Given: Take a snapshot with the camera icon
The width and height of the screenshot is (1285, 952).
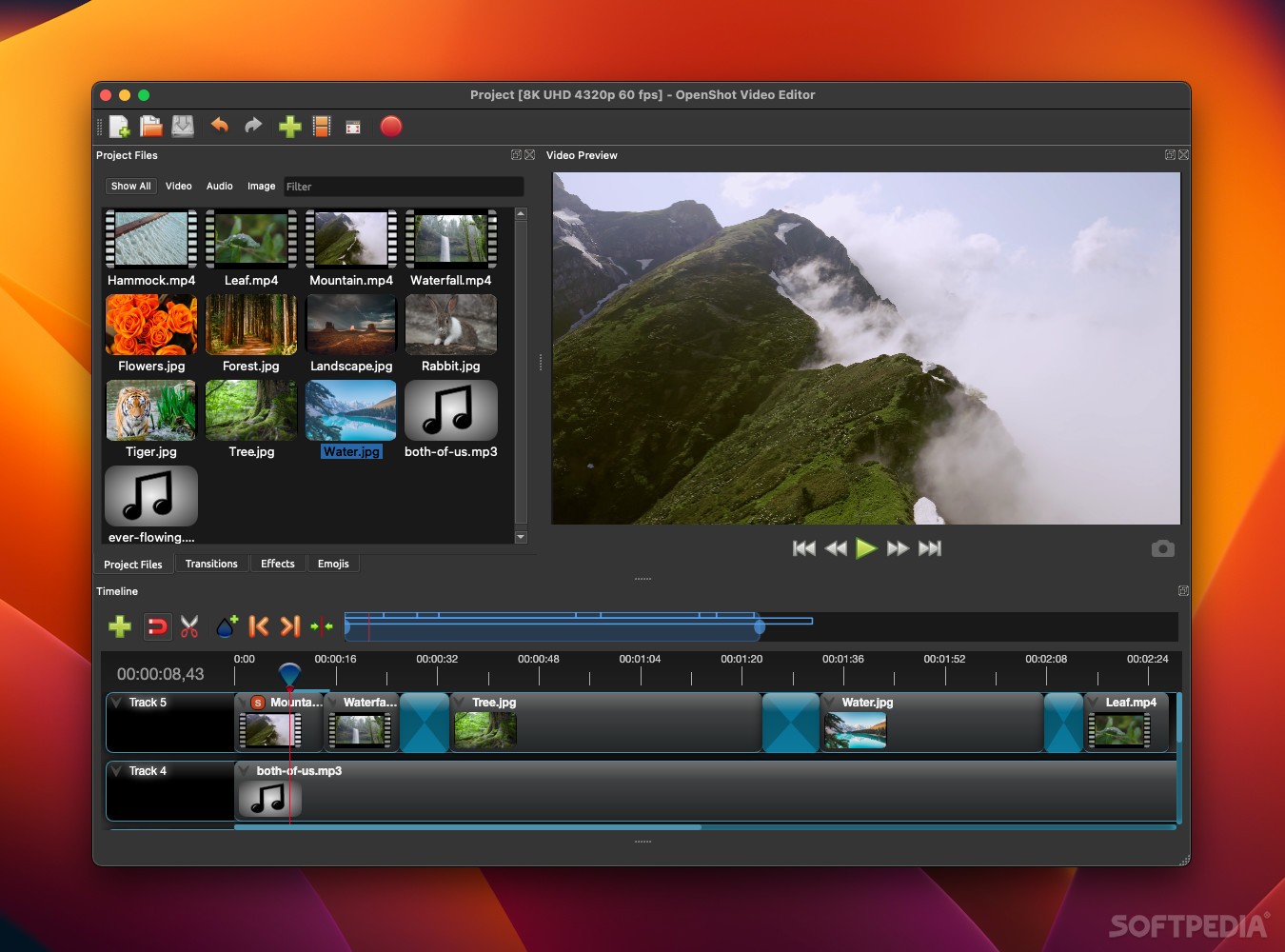Looking at the screenshot, I should point(1162,548).
